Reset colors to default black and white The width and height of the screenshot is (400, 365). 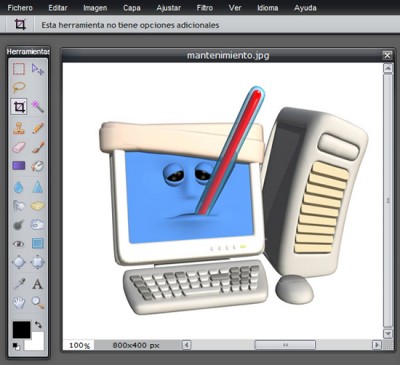[16, 346]
